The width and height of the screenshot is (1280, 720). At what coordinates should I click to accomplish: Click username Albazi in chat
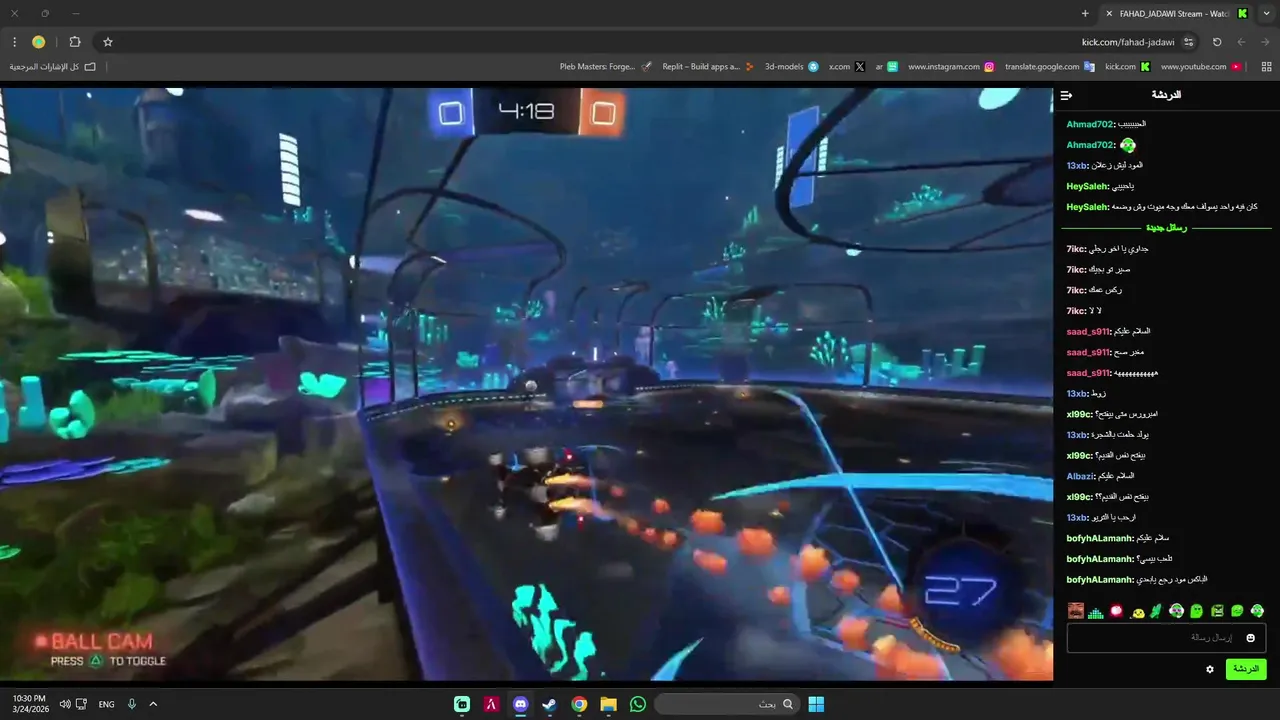1080,476
